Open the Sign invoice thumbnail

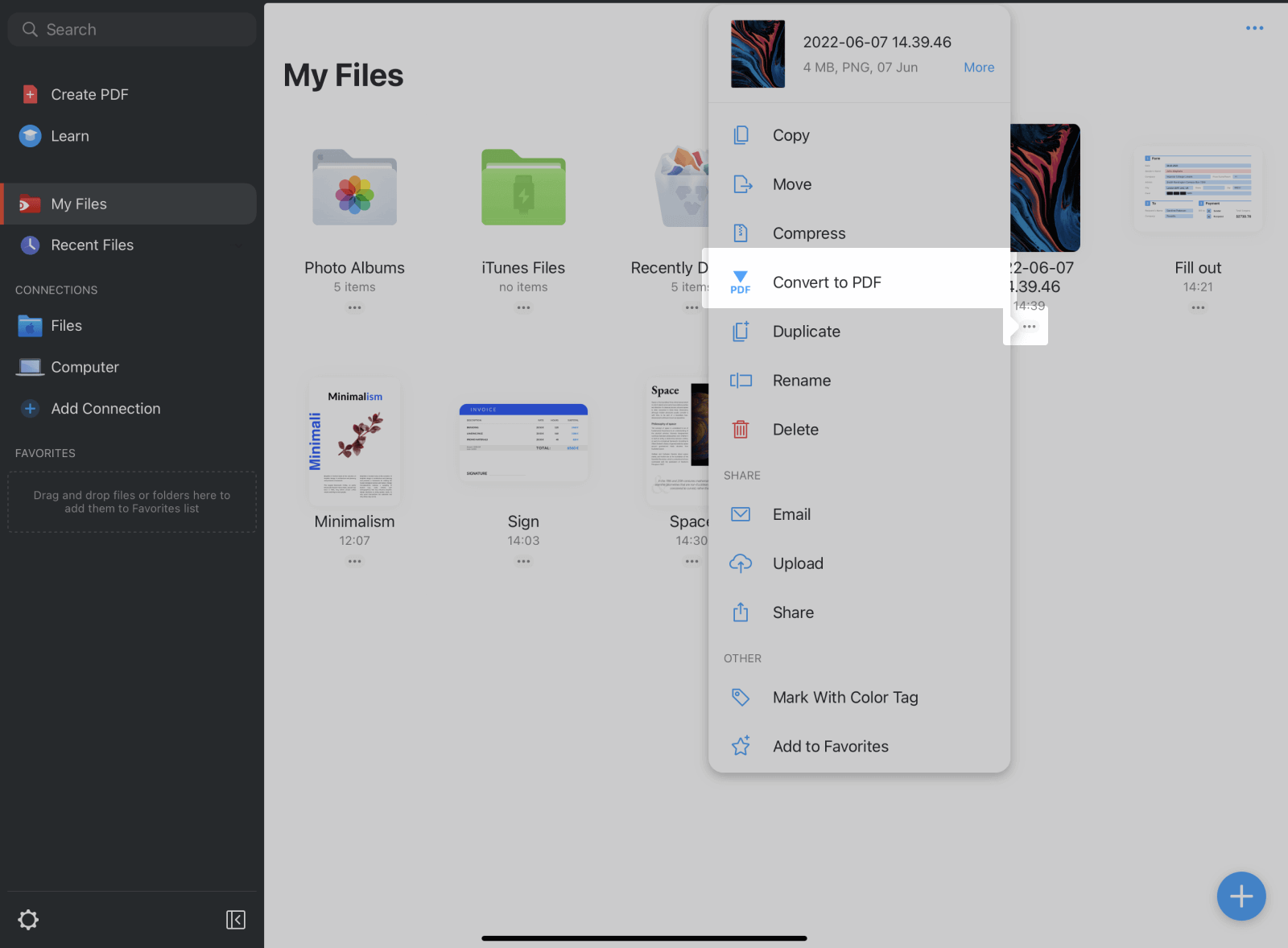tap(523, 443)
